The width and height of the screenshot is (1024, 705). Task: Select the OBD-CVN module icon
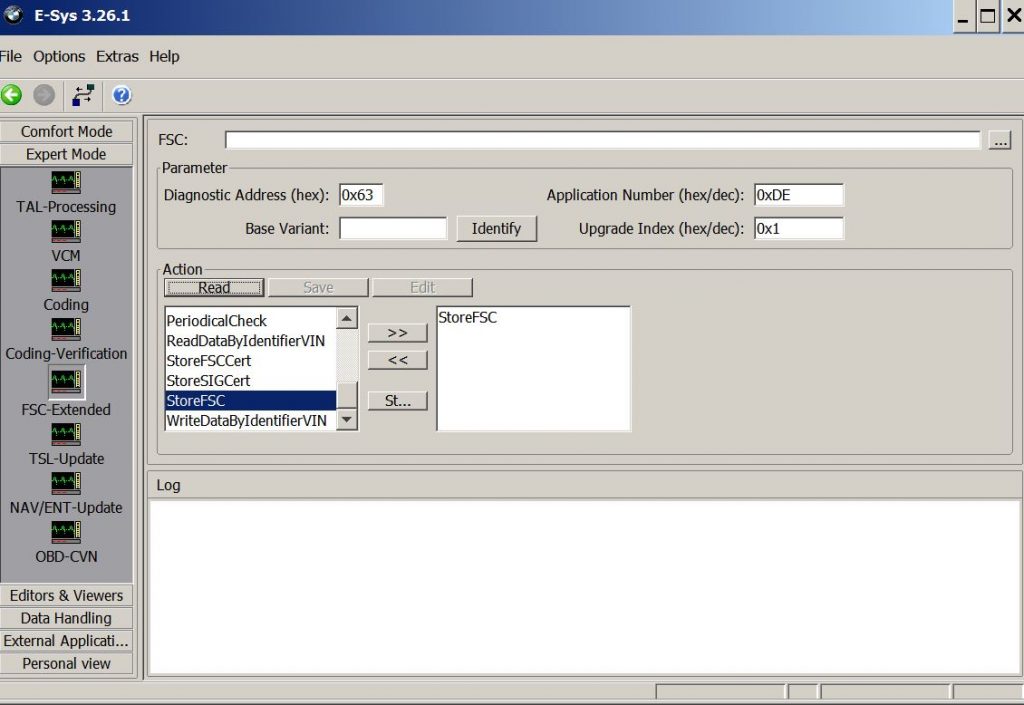66,532
